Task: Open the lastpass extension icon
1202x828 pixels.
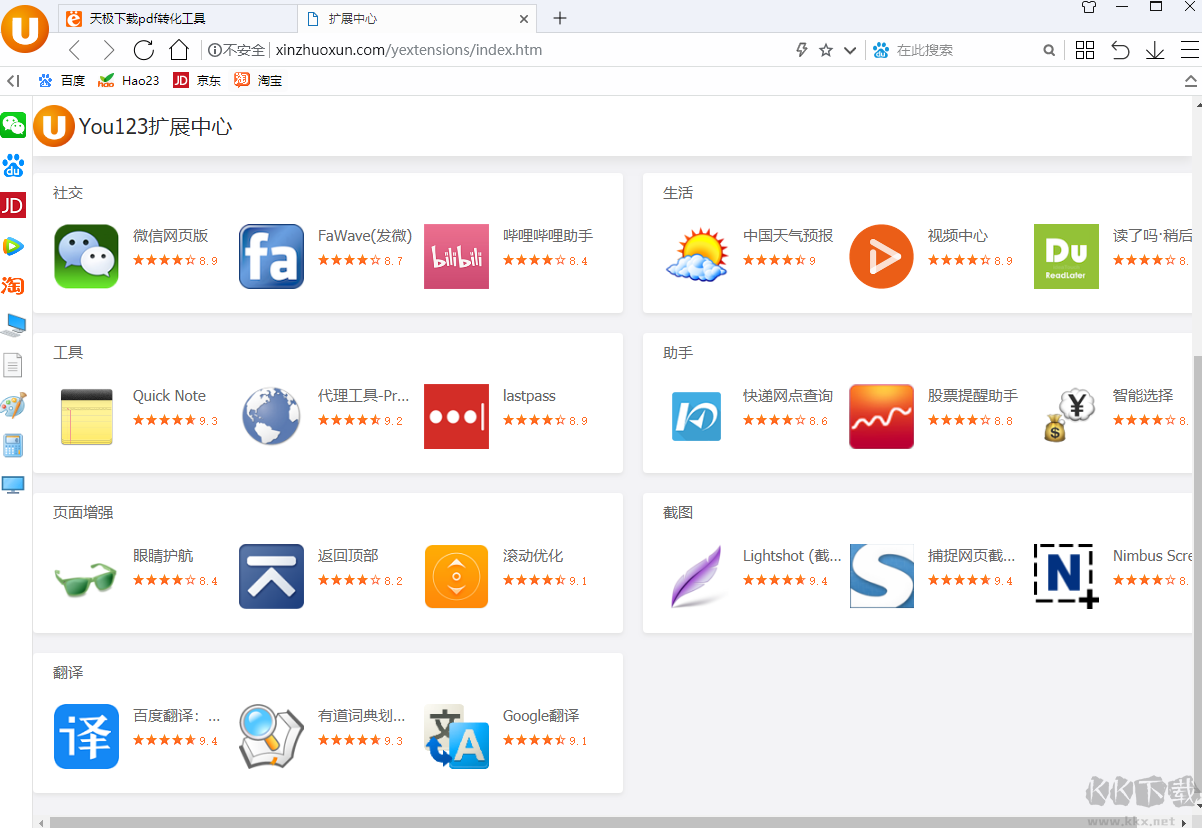Action: pos(456,416)
